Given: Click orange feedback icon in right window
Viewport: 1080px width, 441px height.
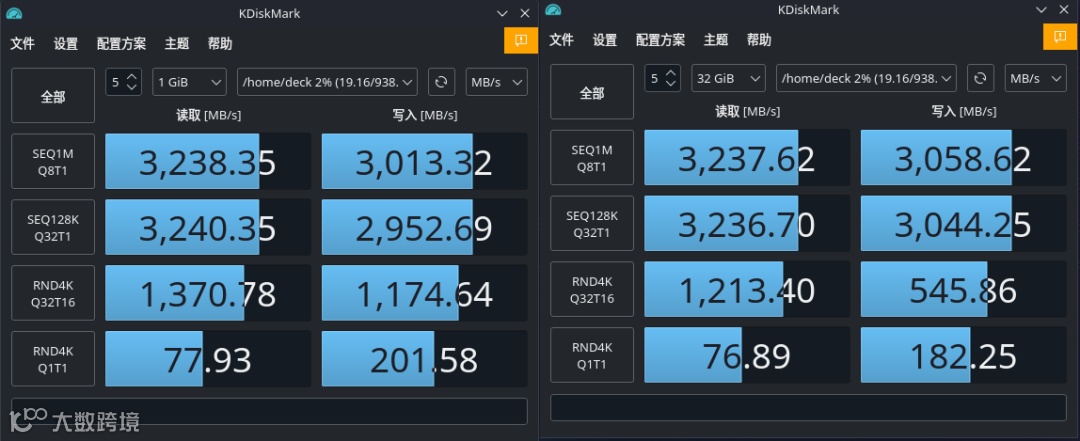Looking at the screenshot, I should (1060, 37).
